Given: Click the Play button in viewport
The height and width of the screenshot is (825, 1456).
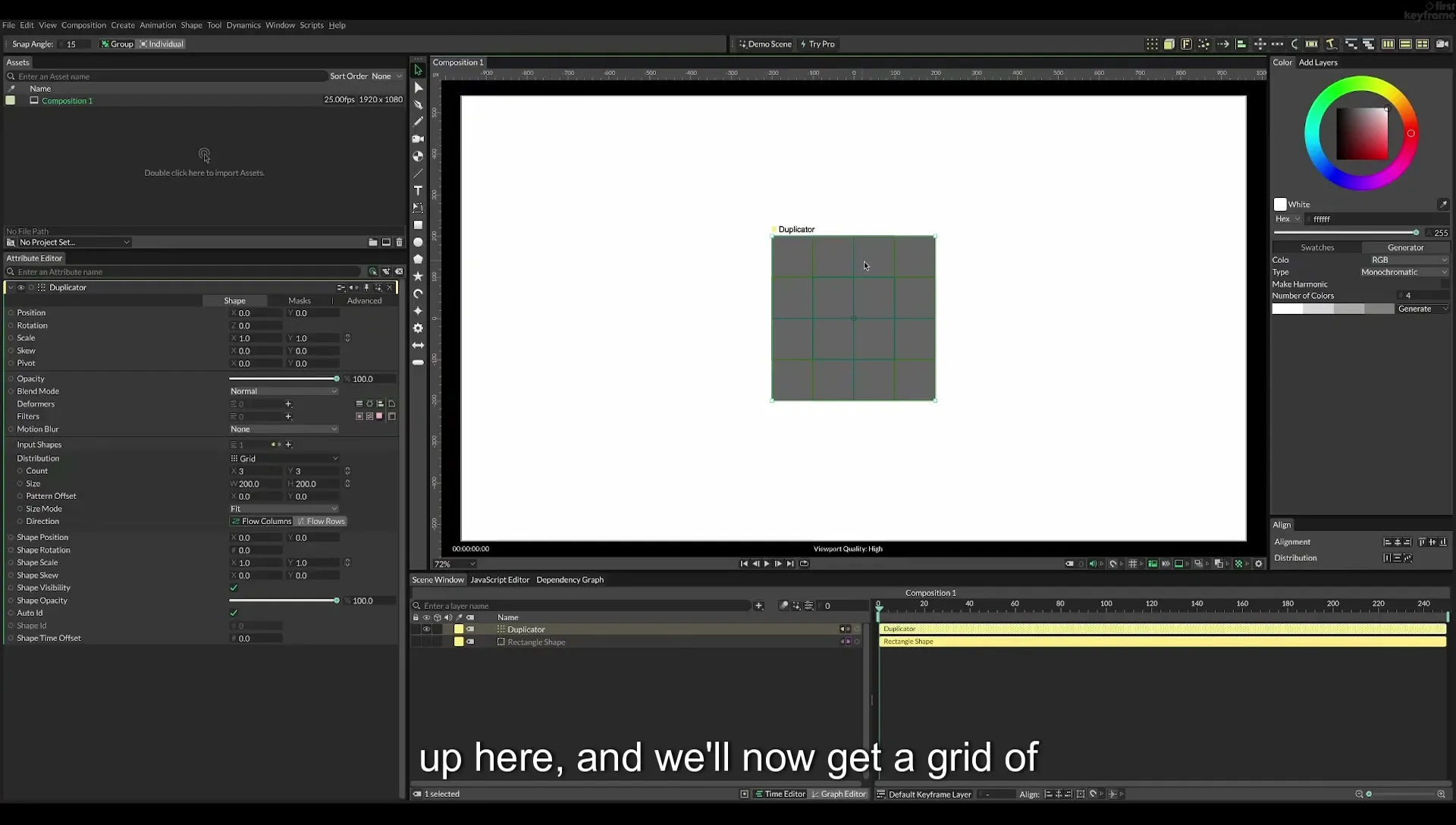Looking at the screenshot, I should click(767, 563).
